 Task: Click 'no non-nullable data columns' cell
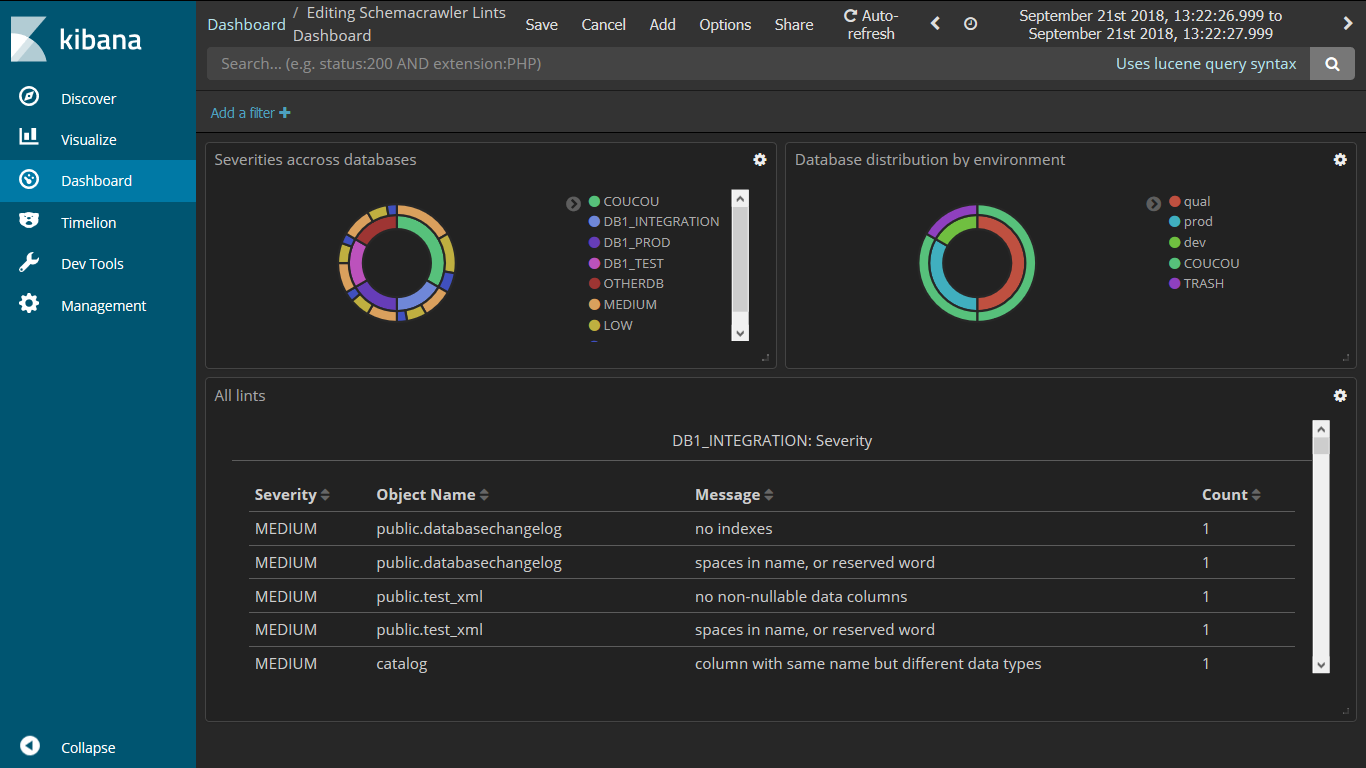801,596
